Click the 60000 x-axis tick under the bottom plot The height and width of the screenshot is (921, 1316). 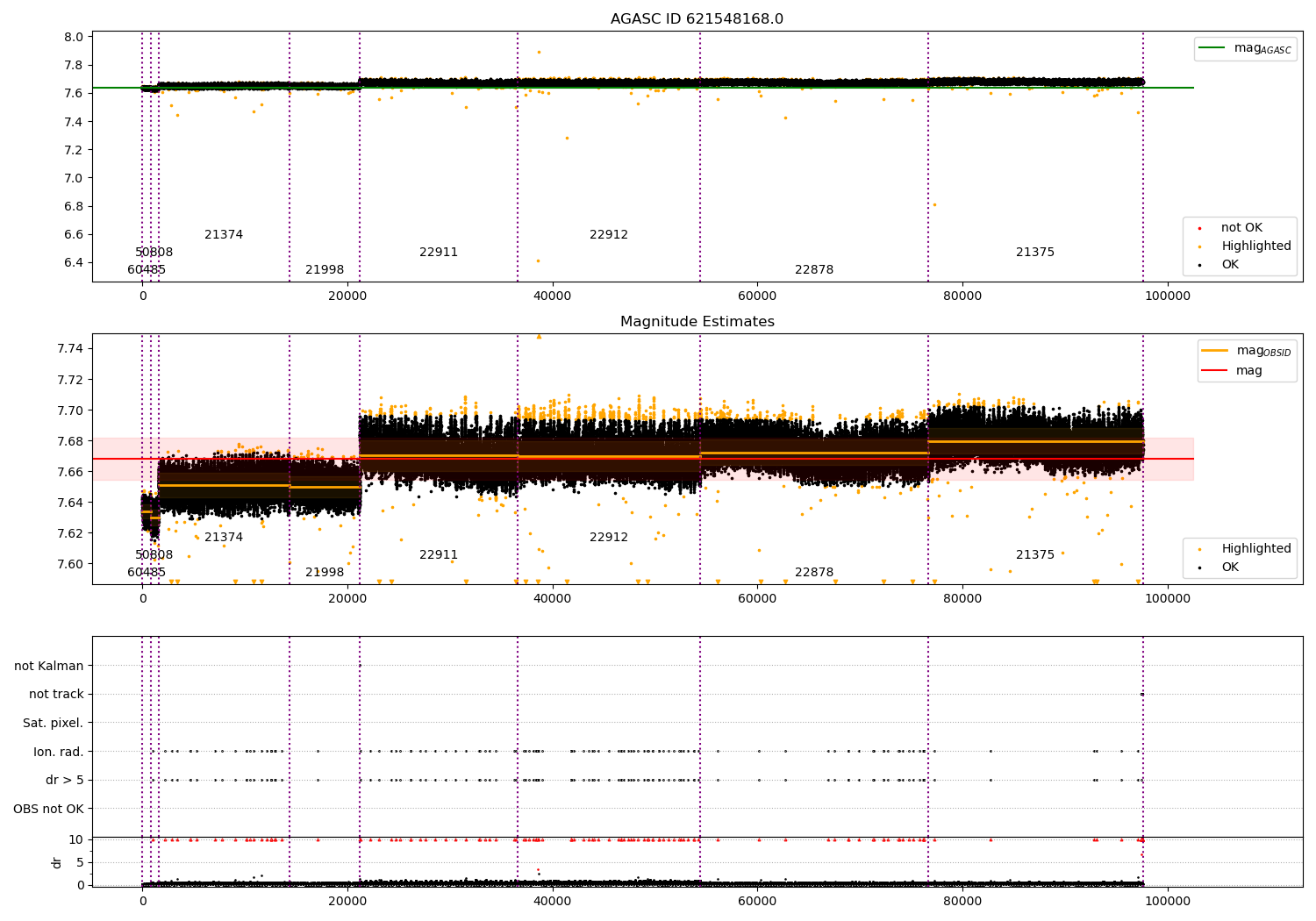pos(757,901)
